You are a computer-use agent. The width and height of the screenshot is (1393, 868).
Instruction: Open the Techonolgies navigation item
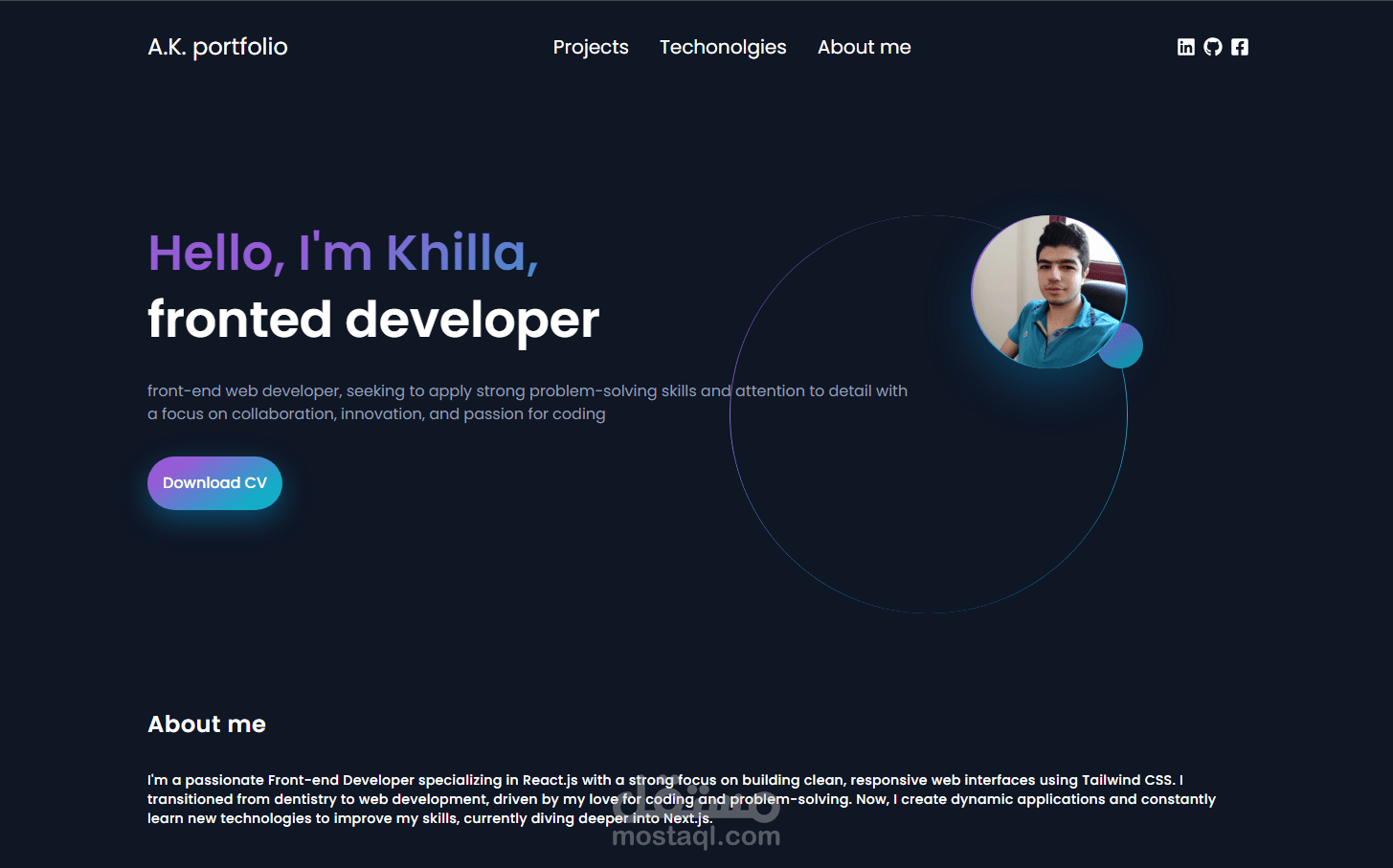[x=723, y=47]
